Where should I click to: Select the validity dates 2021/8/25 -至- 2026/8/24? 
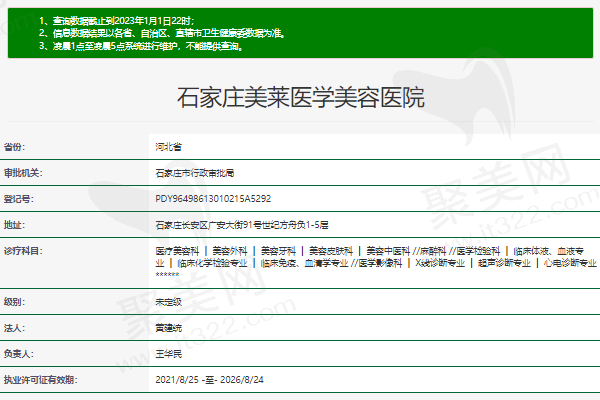(209, 380)
